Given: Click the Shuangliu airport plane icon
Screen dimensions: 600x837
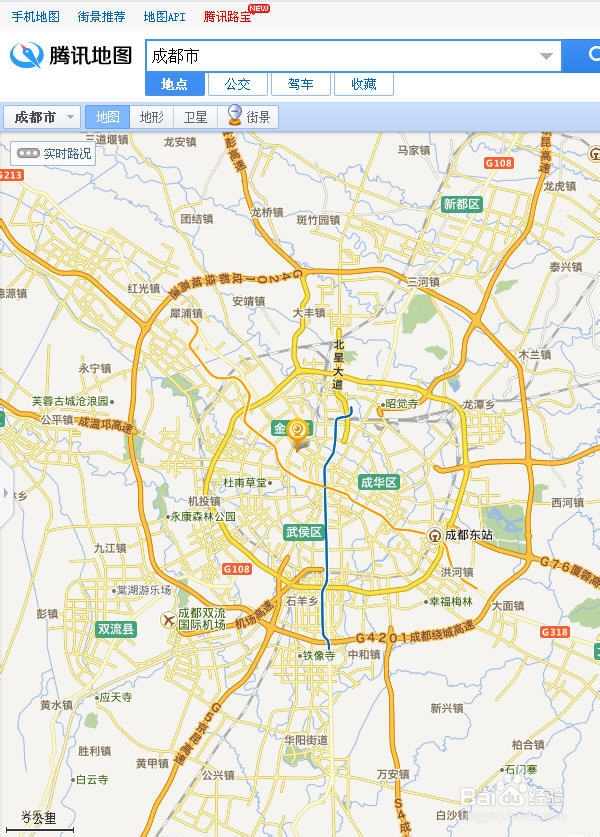Looking at the screenshot, I should 168,620.
